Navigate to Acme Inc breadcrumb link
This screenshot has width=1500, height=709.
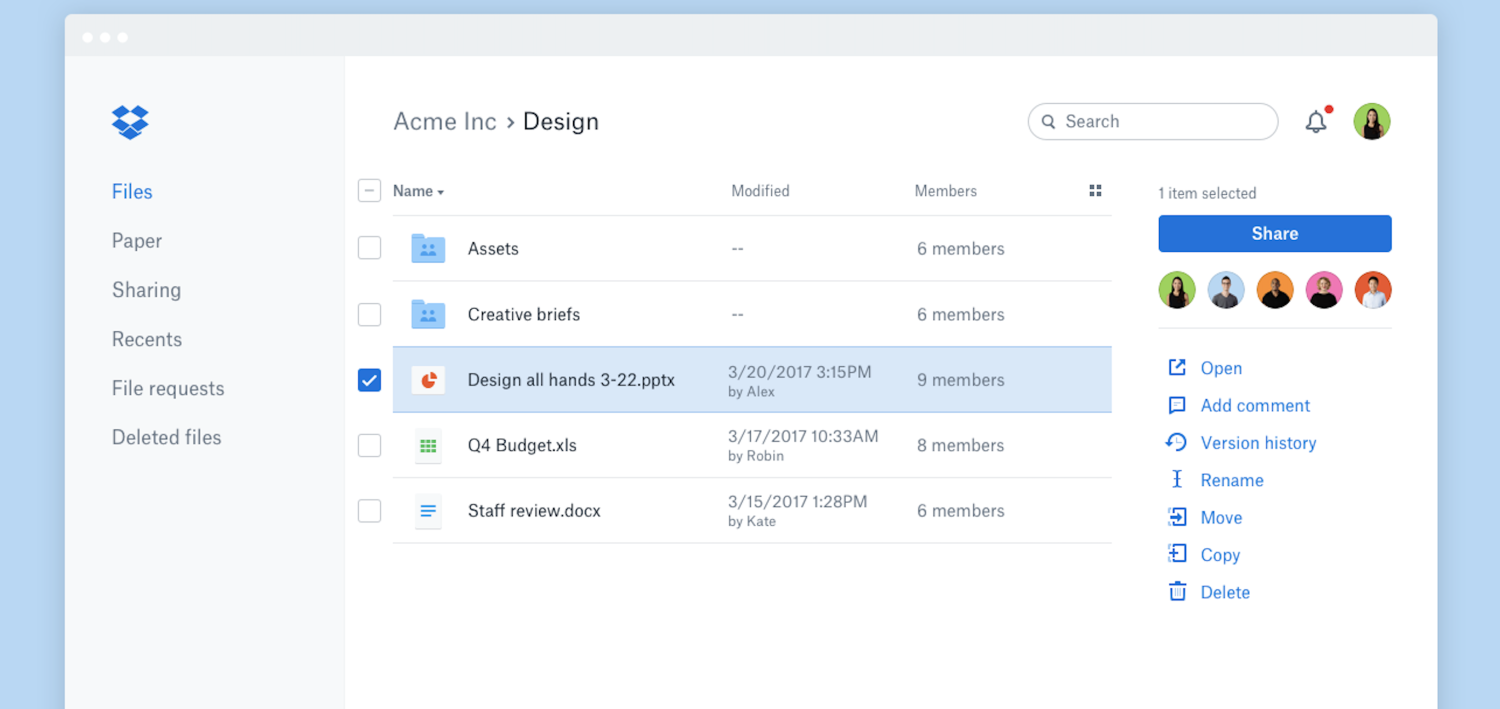[445, 122]
